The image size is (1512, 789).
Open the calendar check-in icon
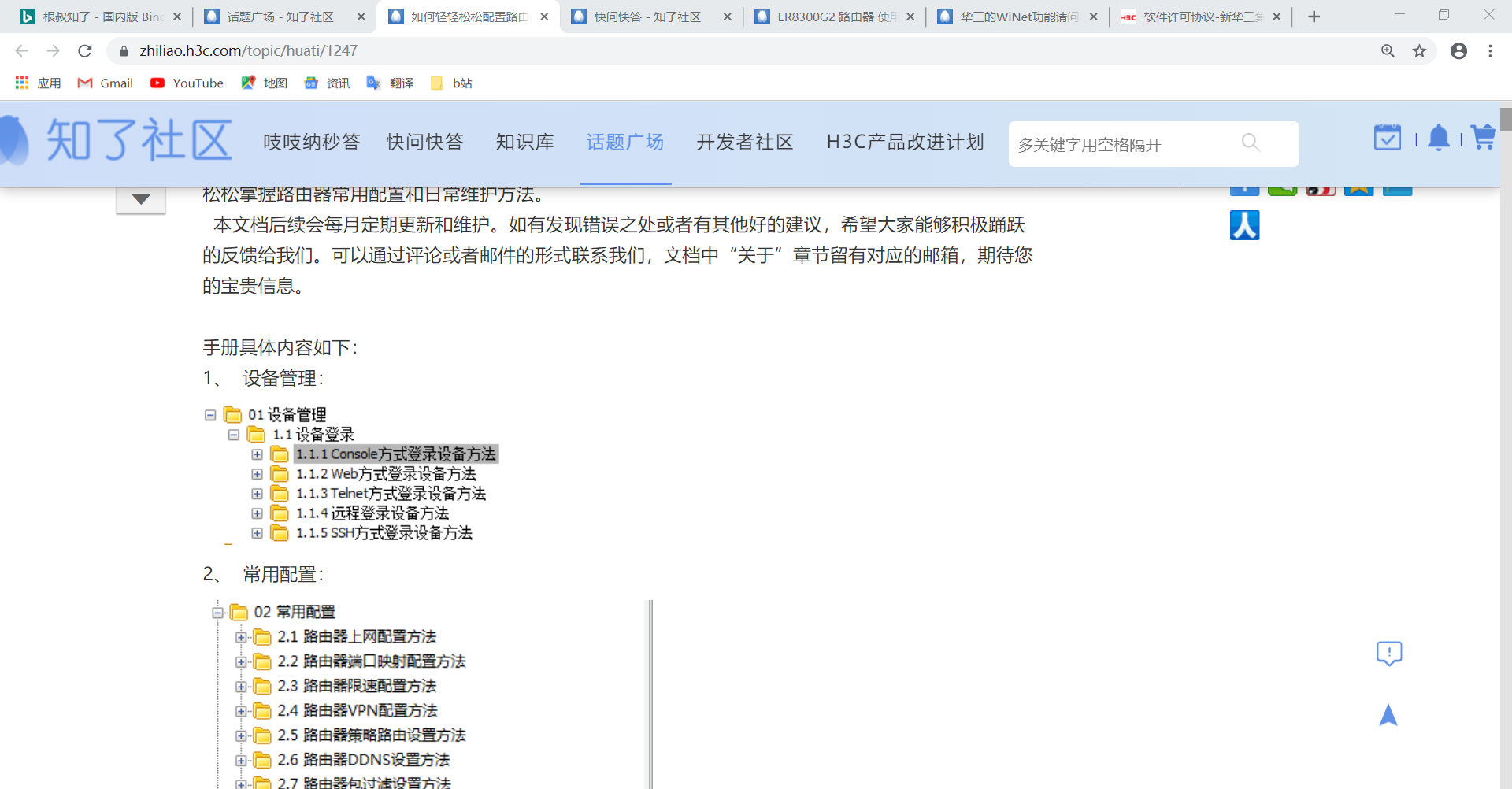1388,137
